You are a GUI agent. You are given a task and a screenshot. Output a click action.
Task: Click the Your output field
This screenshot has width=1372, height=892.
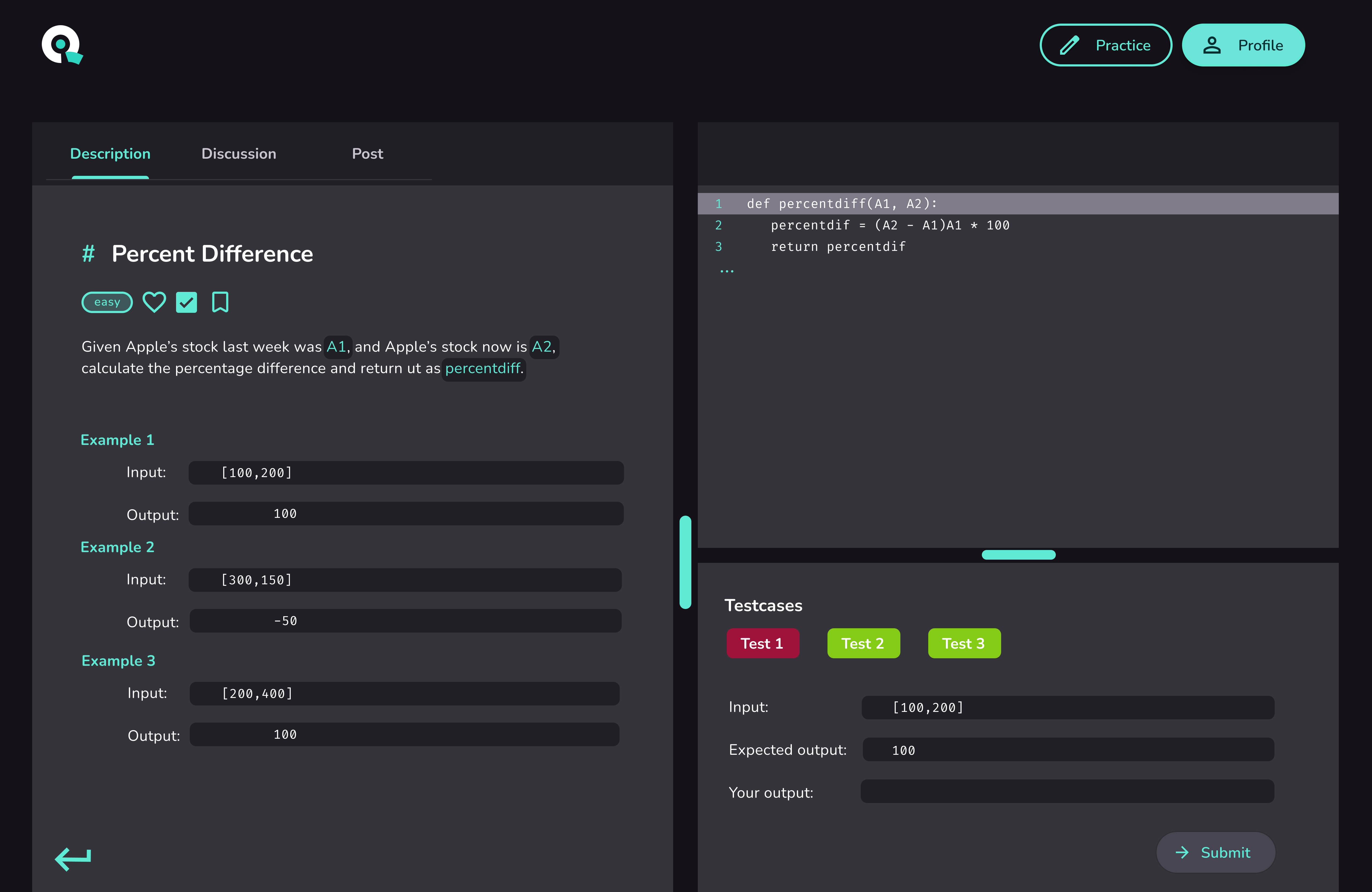(1067, 792)
